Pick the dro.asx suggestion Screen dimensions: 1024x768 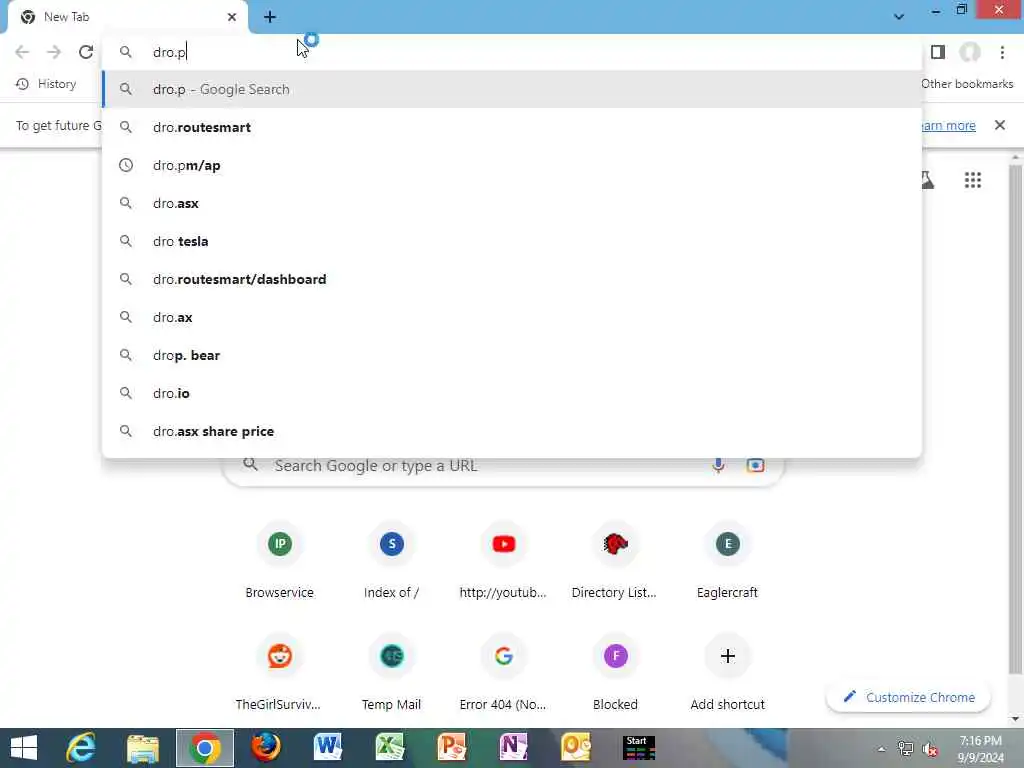[x=512, y=203]
